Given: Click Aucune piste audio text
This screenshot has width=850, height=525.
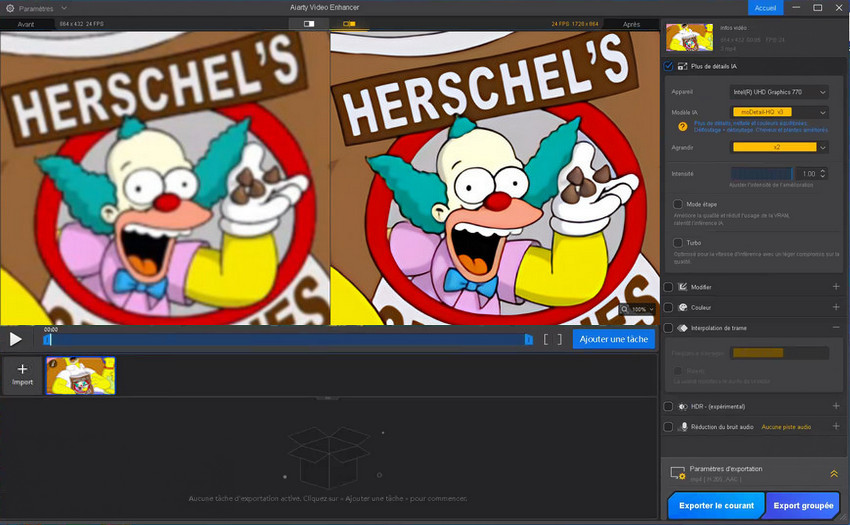Looking at the screenshot, I should [x=786, y=427].
